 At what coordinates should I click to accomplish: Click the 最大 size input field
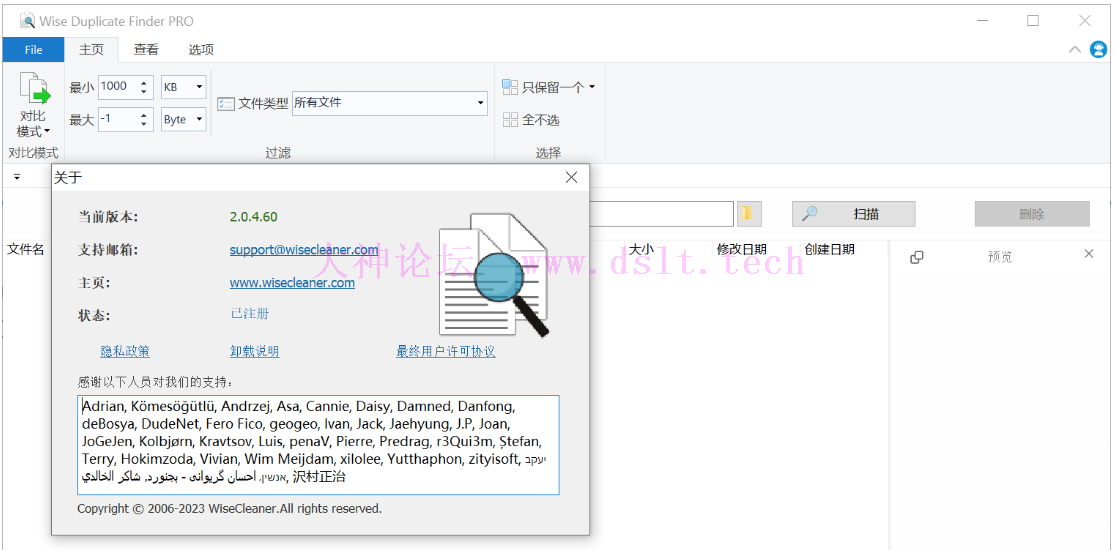point(118,120)
